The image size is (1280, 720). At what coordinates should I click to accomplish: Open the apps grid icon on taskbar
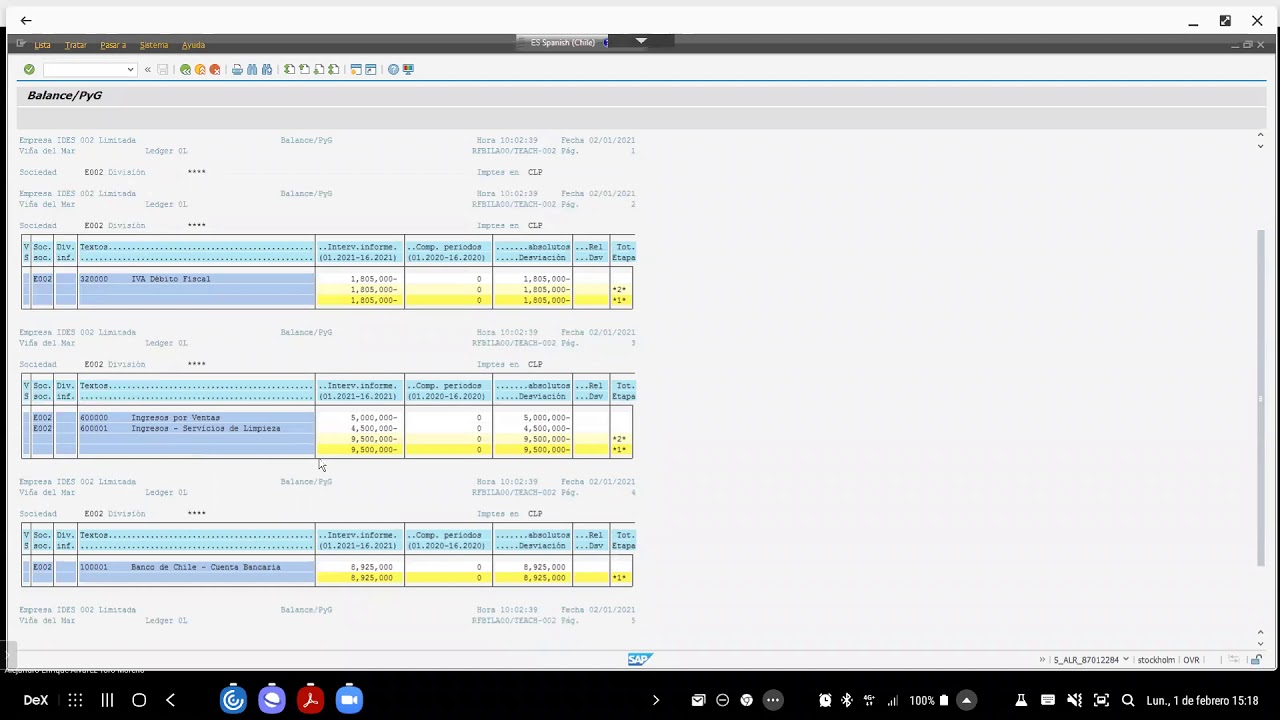point(75,700)
